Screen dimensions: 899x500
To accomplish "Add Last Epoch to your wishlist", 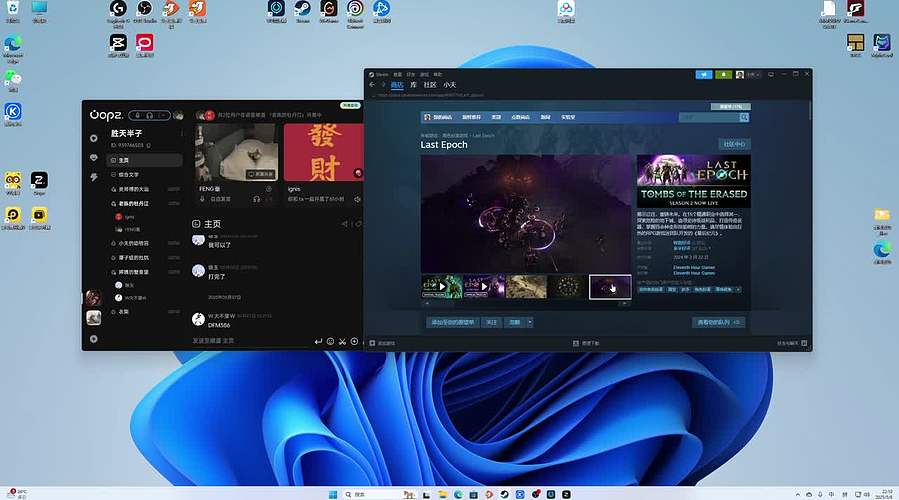I will click(x=452, y=322).
